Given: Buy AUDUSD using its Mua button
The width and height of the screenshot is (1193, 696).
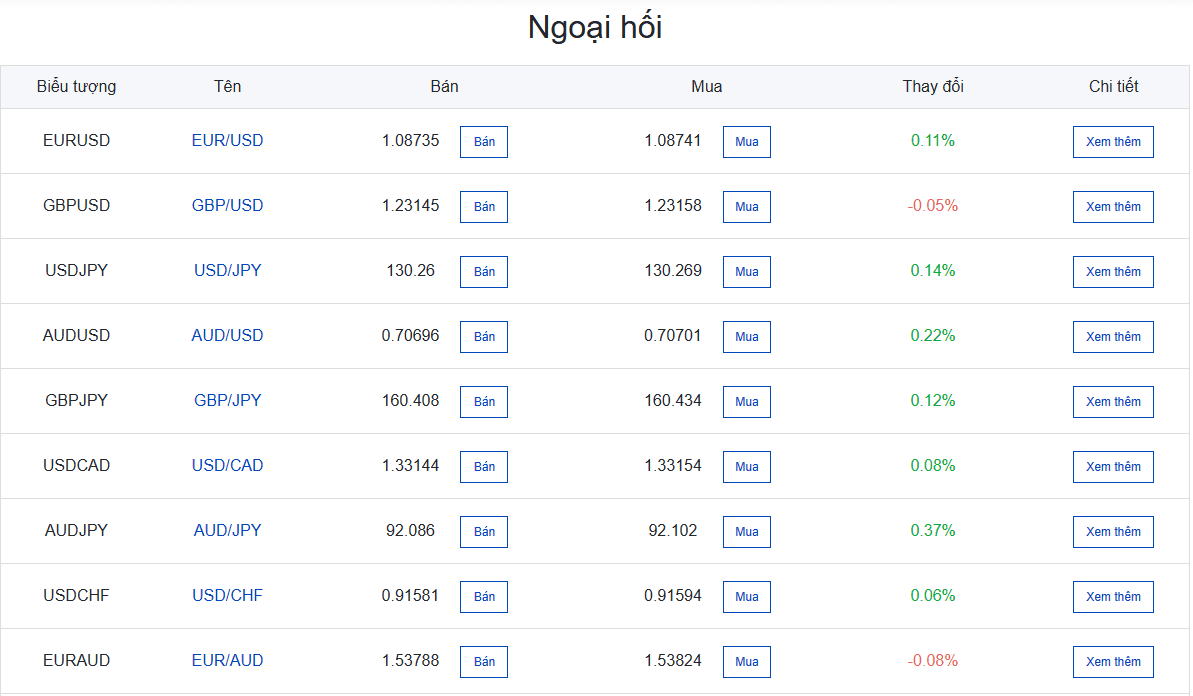Looking at the screenshot, I should click(746, 337).
